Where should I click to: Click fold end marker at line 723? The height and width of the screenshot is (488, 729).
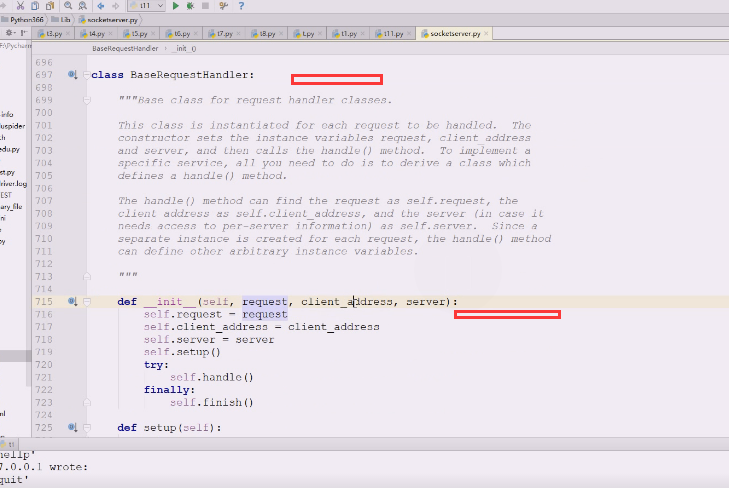click(86, 402)
